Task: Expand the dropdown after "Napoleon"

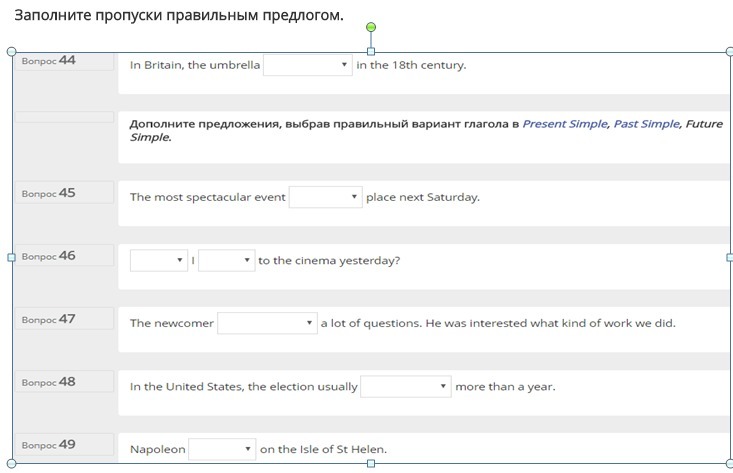Action: pyautogui.click(x=222, y=449)
